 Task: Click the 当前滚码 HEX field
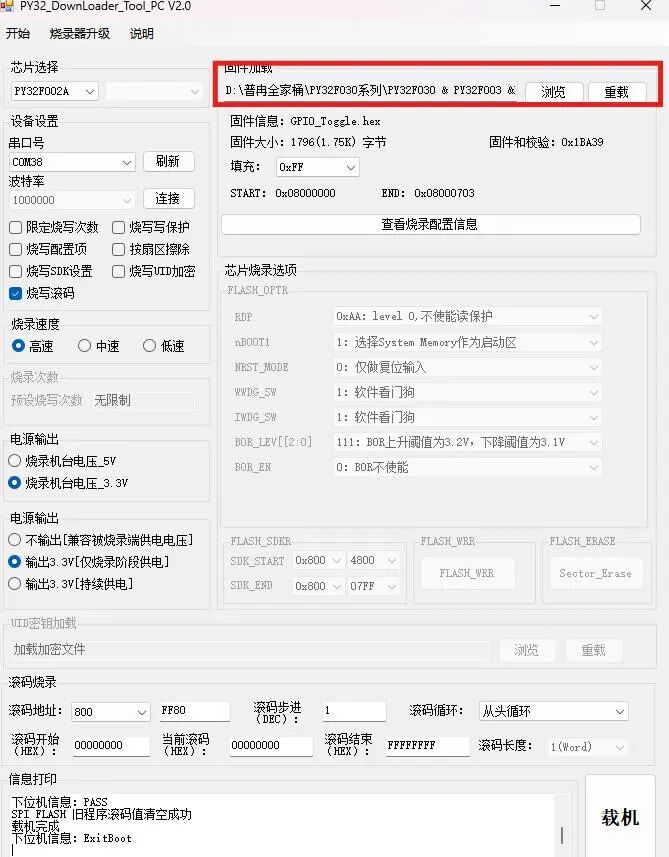click(271, 746)
